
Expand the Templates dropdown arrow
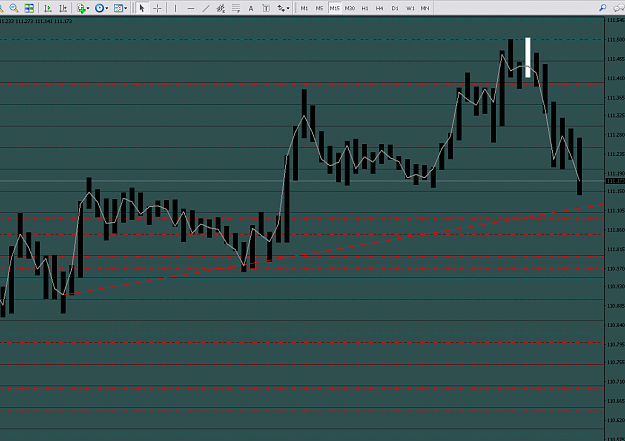(x=125, y=8)
